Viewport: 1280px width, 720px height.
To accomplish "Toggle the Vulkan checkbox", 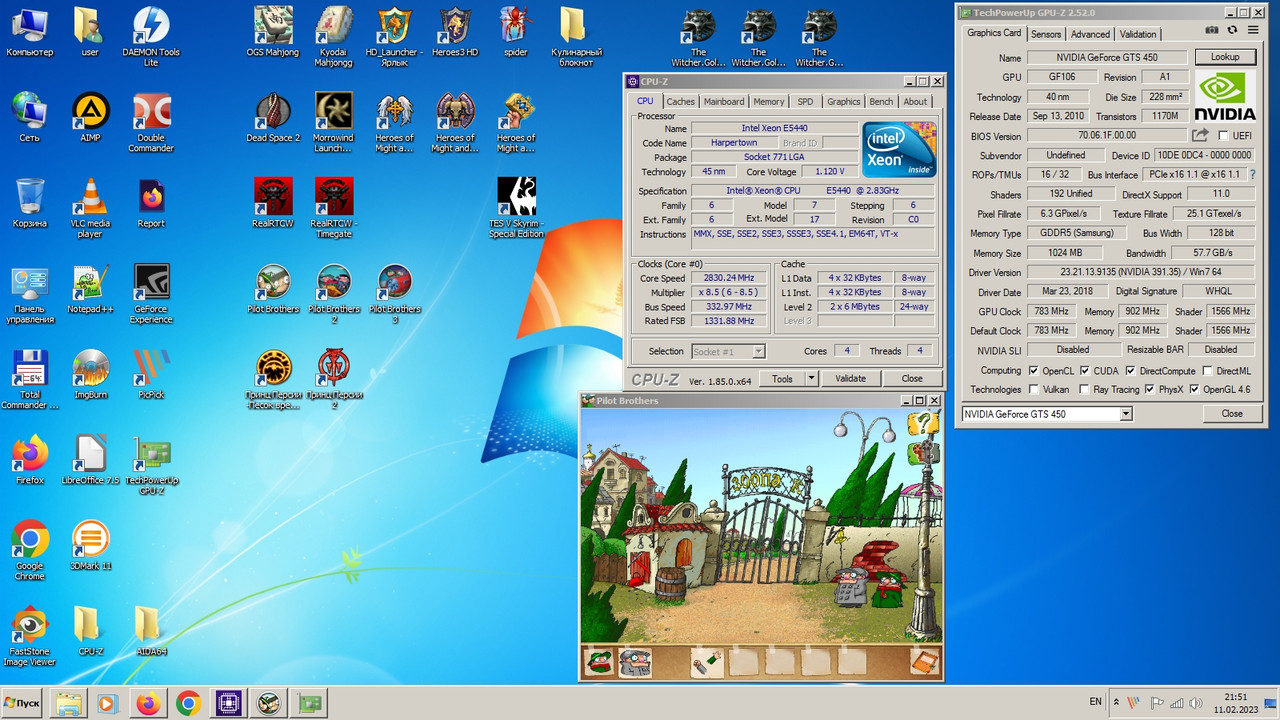I will click(1033, 390).
